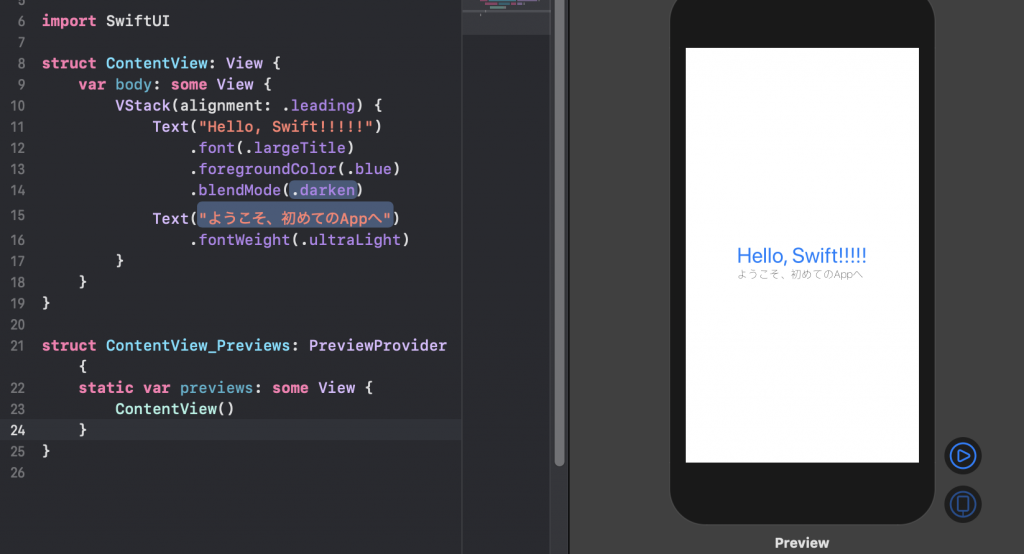This screenshot has height=554, width=1024.
Task: Click the code minimap thumbnail
Action: [506, 10]
